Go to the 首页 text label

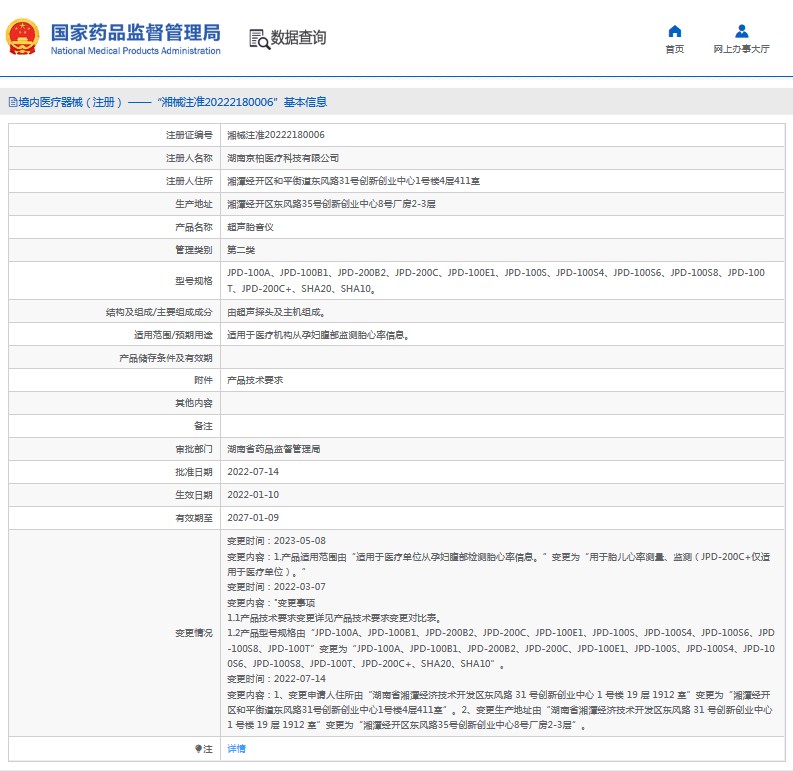(675, 49)
